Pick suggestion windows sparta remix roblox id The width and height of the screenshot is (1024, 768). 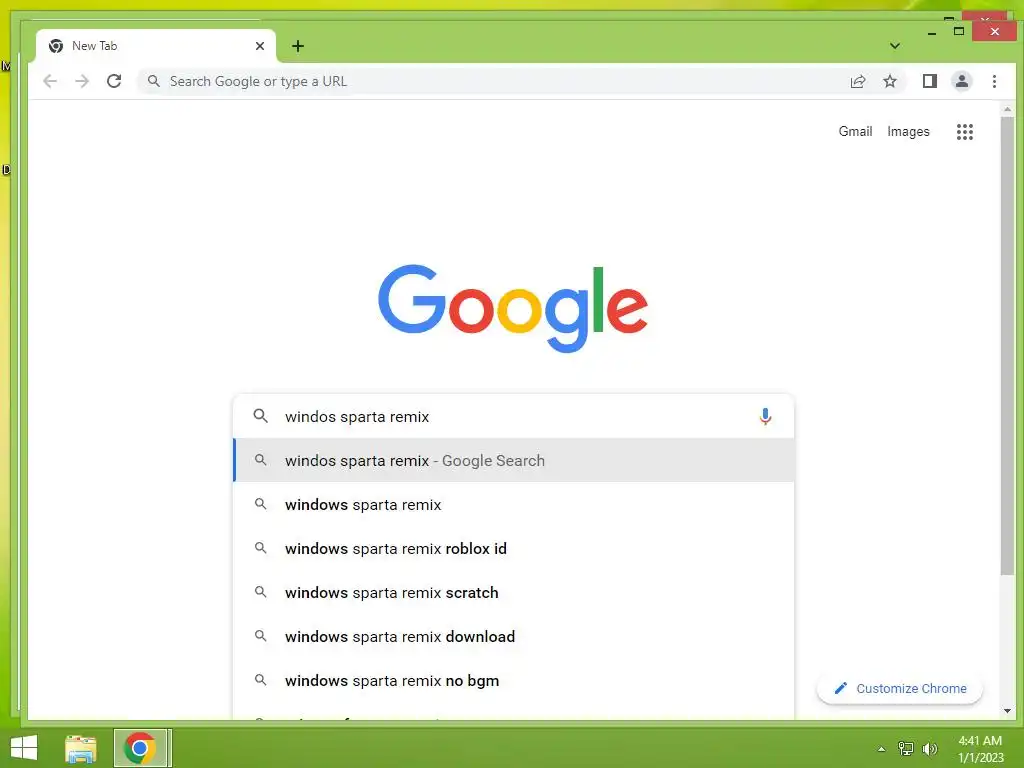[513, 549]
